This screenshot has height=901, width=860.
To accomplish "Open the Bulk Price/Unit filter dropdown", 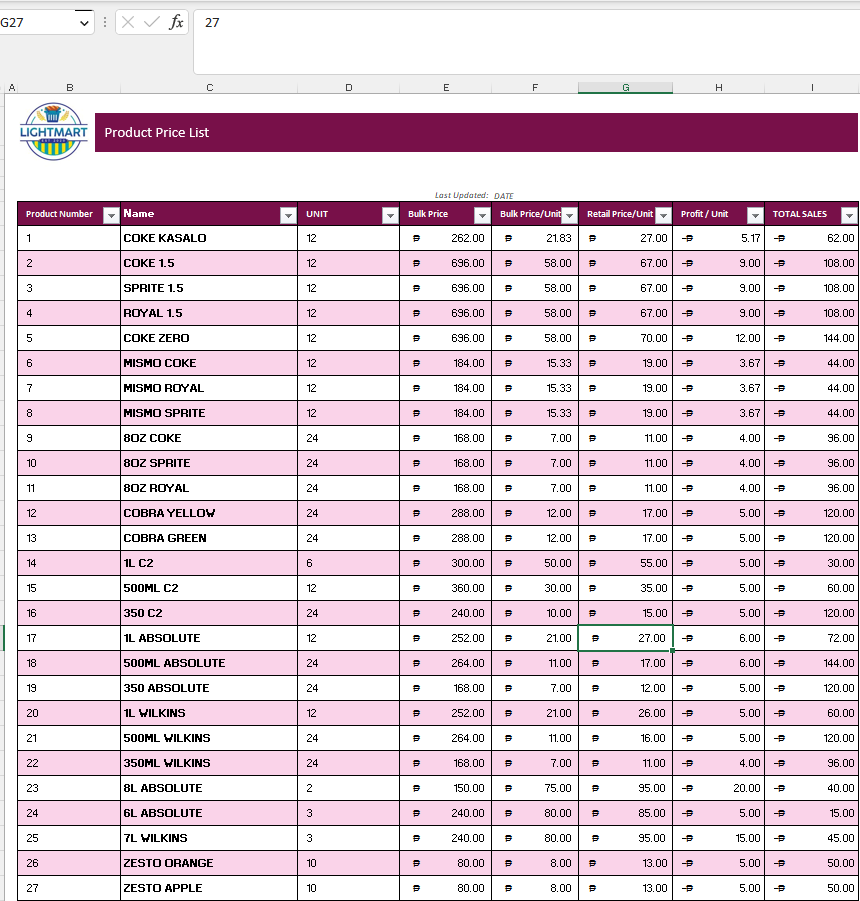I will 569,215.
